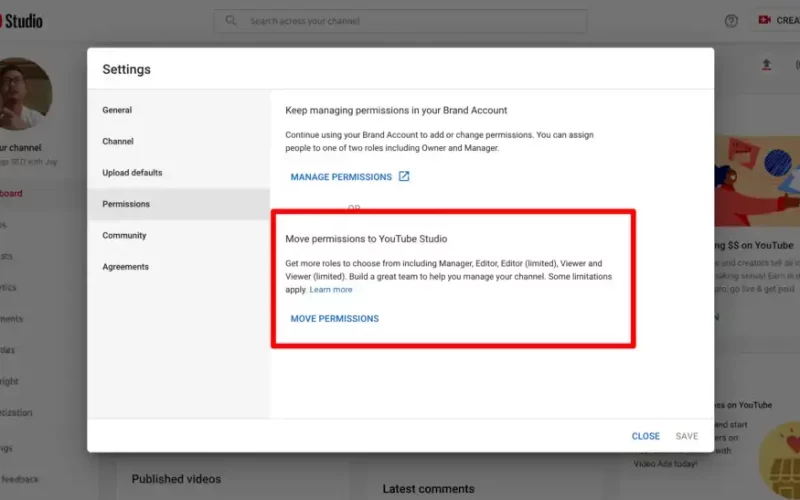
Task: Click the MANAGE PERMISSIONS link
Action: tap(341, 177)
